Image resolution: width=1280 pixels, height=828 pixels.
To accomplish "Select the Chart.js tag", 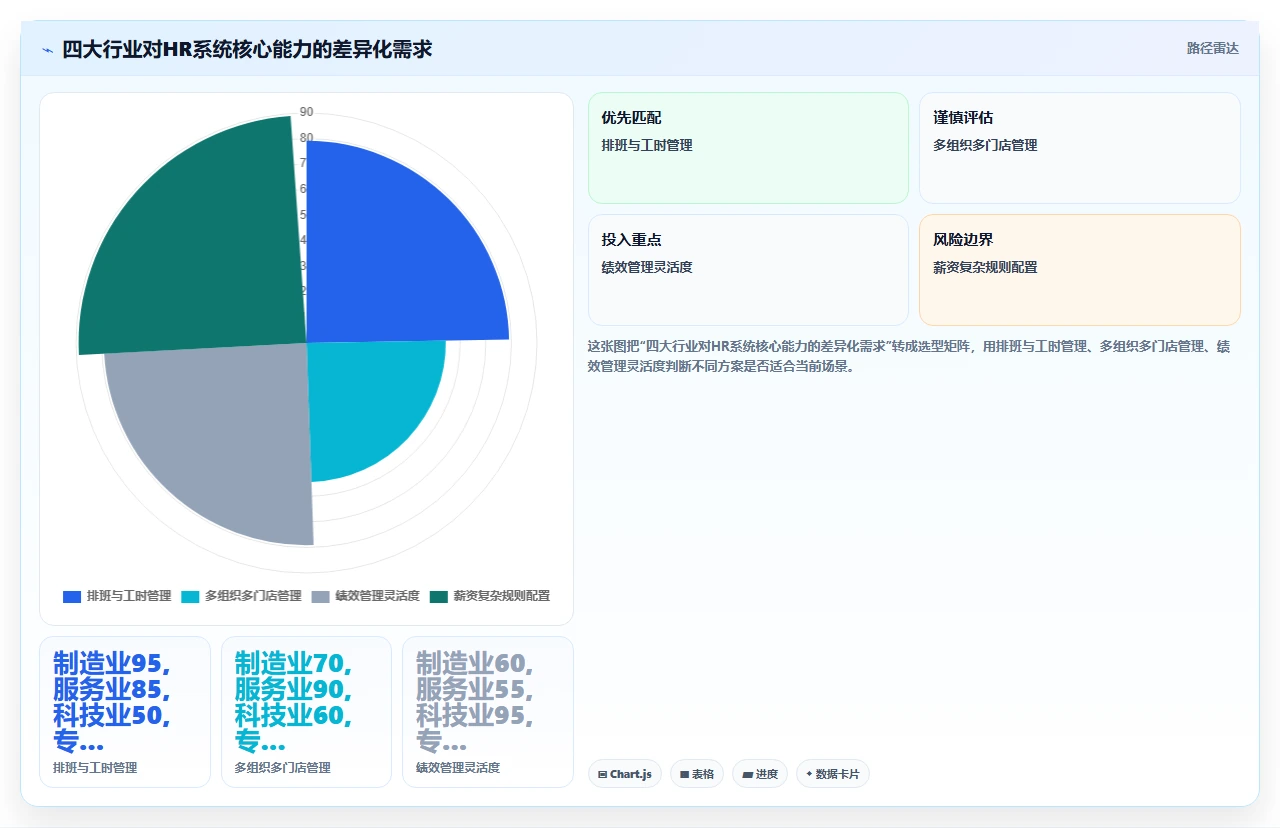I will tap(625, 774).
